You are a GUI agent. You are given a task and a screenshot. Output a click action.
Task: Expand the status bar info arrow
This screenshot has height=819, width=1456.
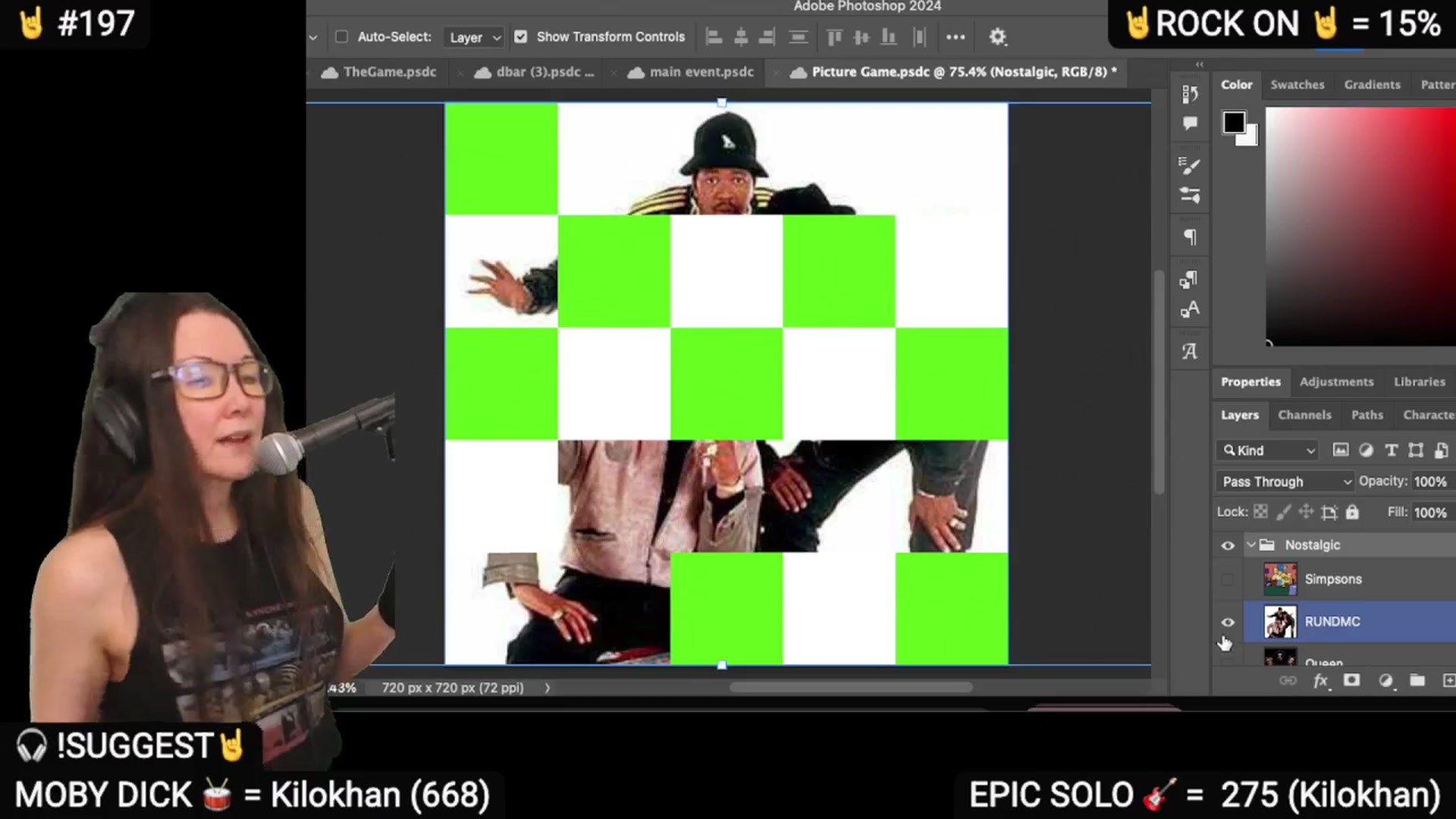coord(548,689)
